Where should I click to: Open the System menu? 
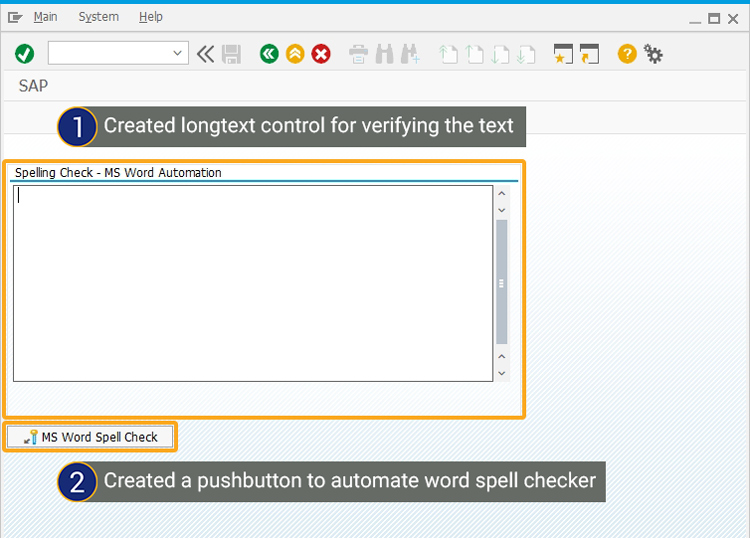(99, 17)
